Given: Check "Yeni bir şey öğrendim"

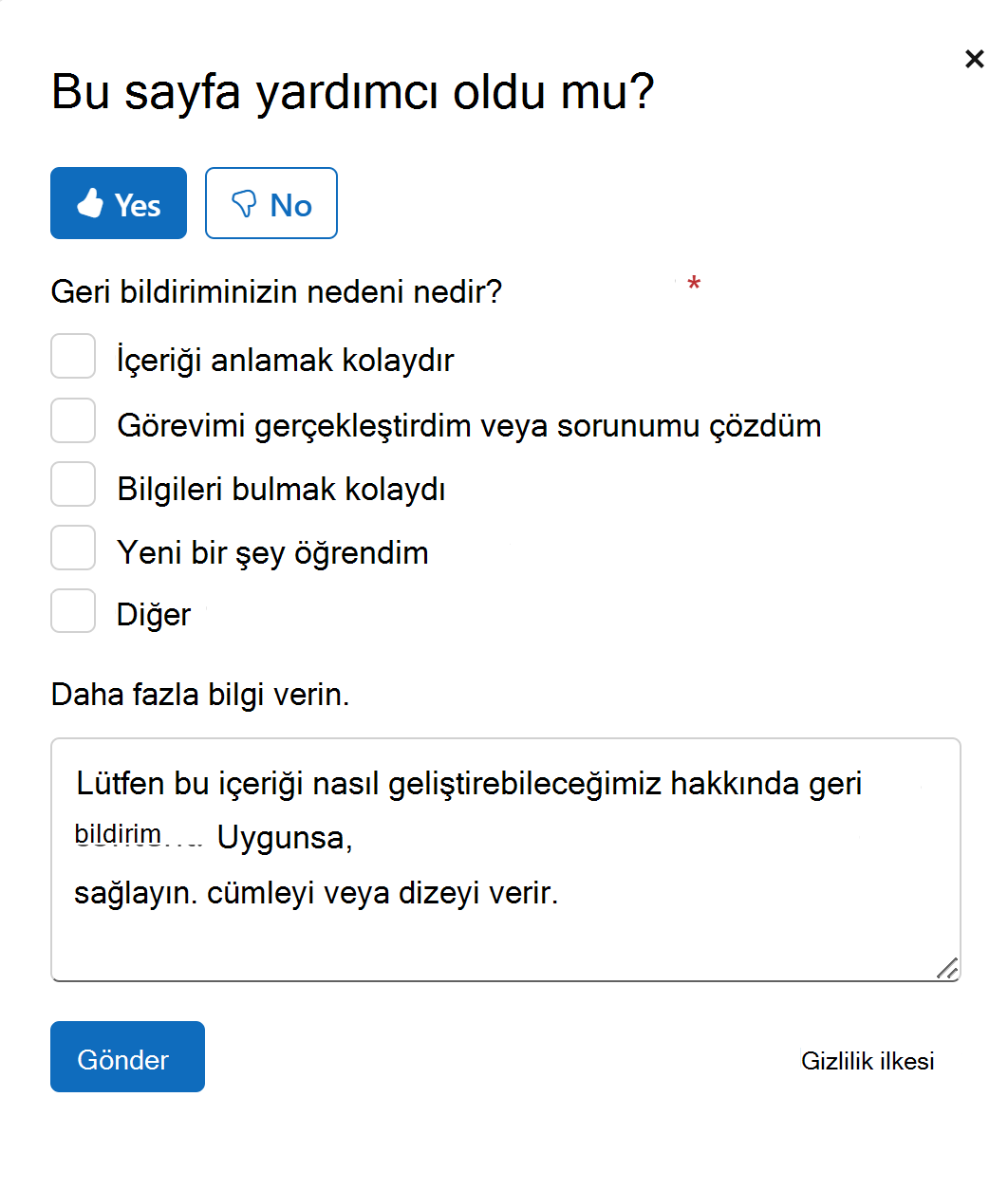Looking at the screenshot, I should click(x=73, y=548).
